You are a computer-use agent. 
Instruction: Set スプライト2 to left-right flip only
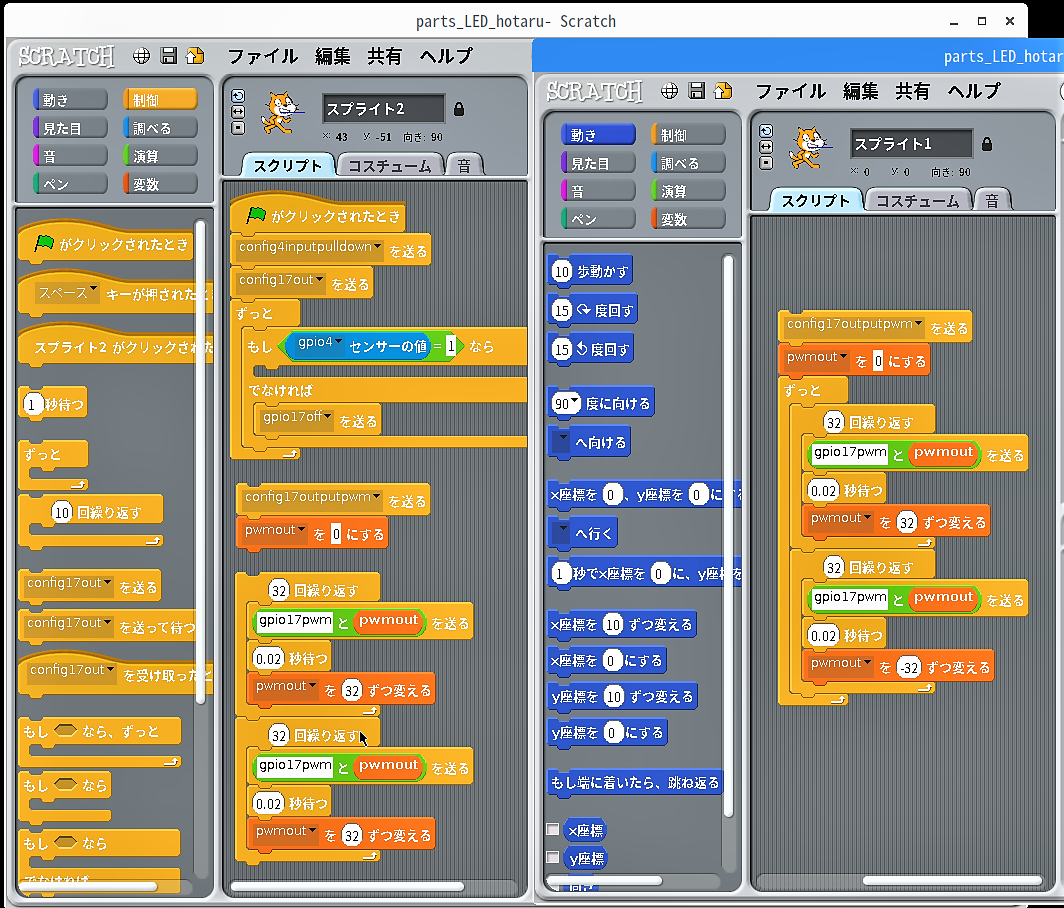tap(238, 111)
